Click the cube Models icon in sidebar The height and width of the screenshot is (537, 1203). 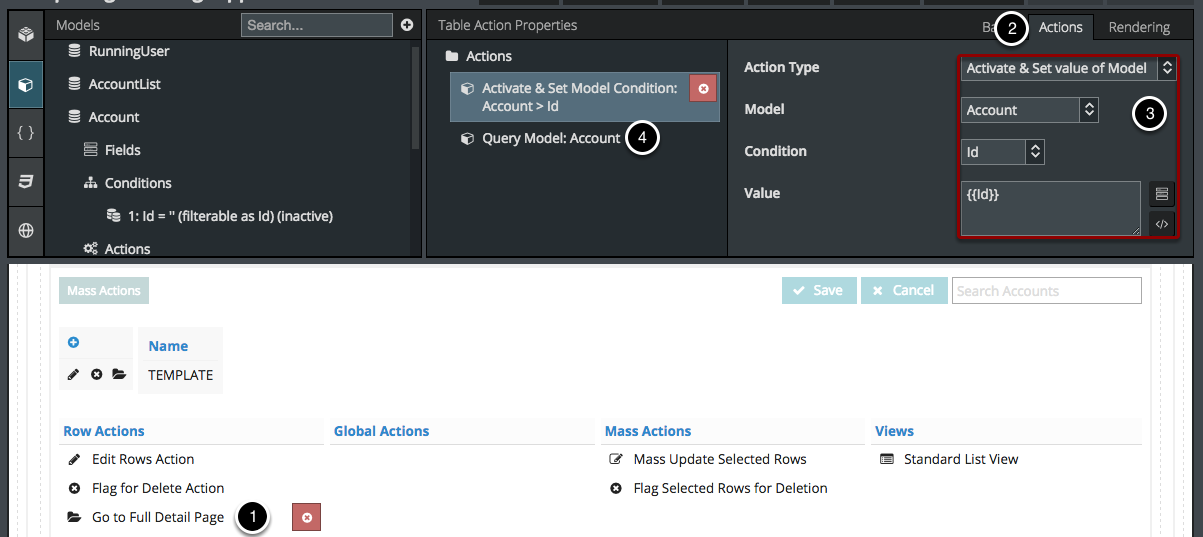click(26, 85)
